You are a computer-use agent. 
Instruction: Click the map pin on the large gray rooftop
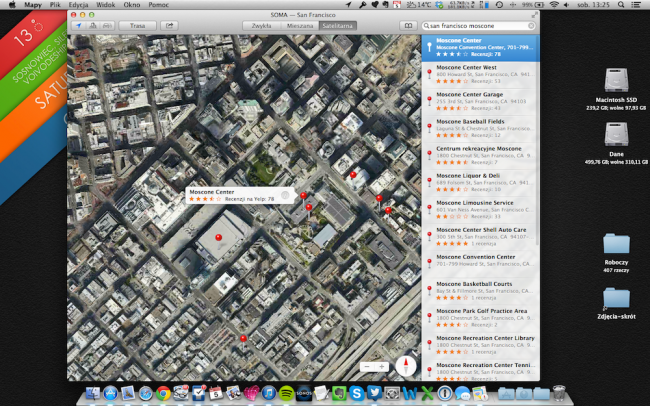click(x=218, y=238)
